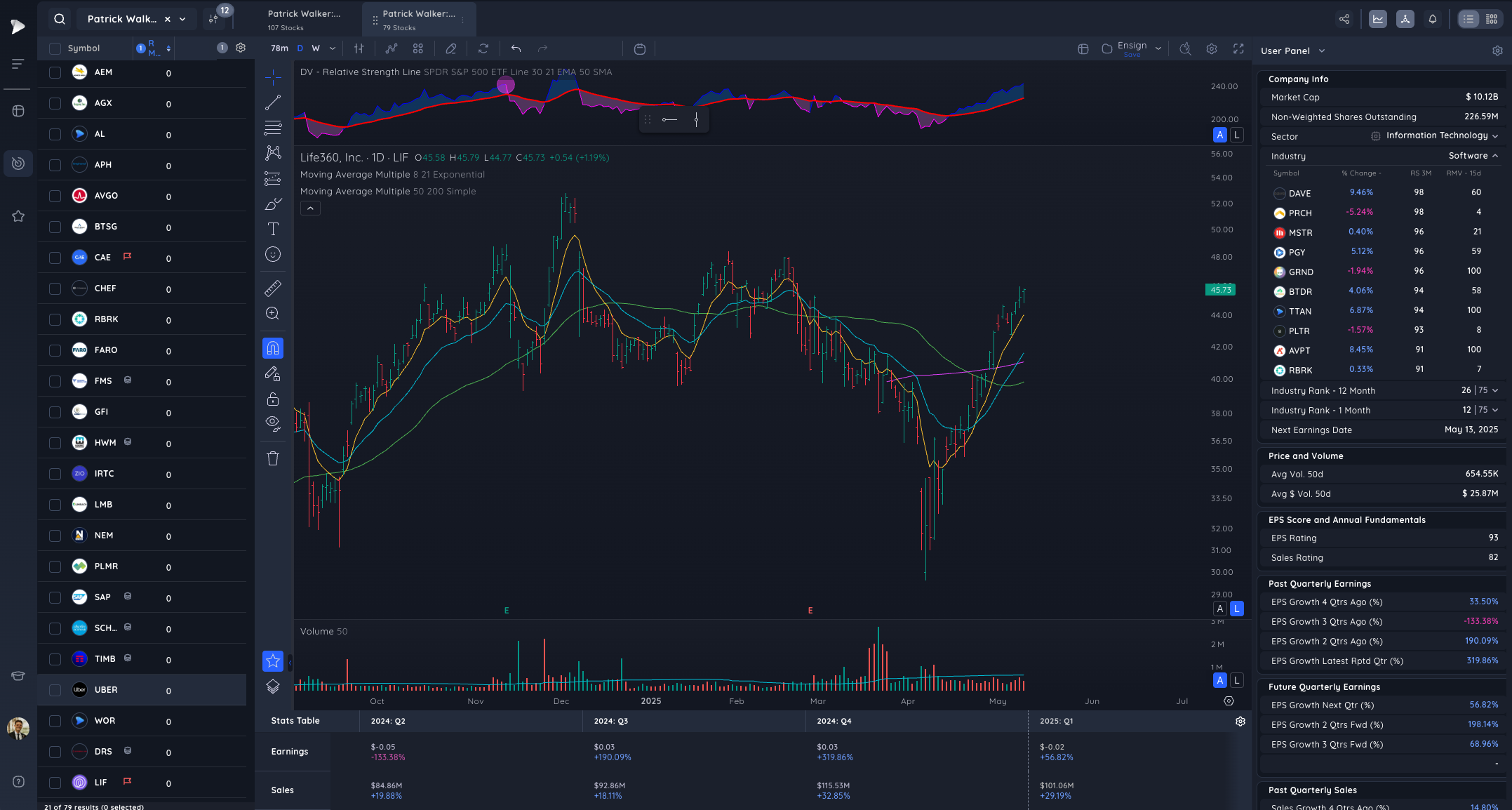Open the Ensign layout dropdown arrow
The width and height of the screenshot is (1512, 810).
tap(1158, 48)
